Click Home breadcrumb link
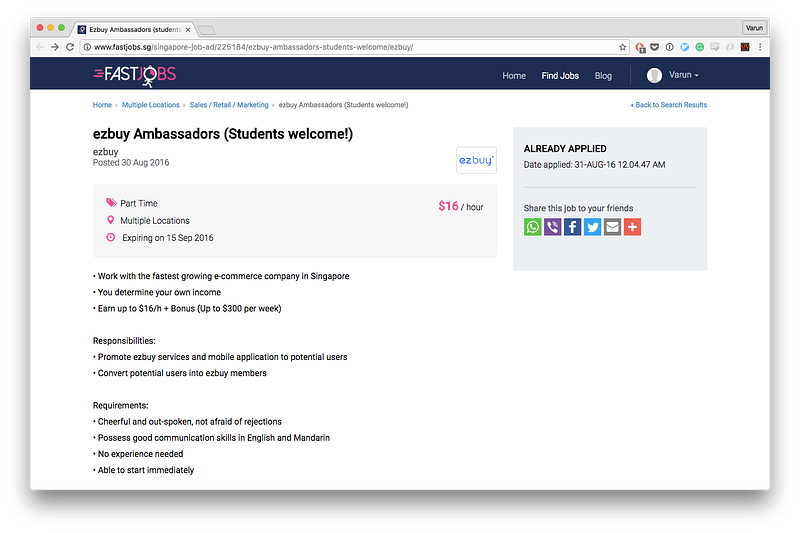This screenshot has width=800, height=533. 102,105
